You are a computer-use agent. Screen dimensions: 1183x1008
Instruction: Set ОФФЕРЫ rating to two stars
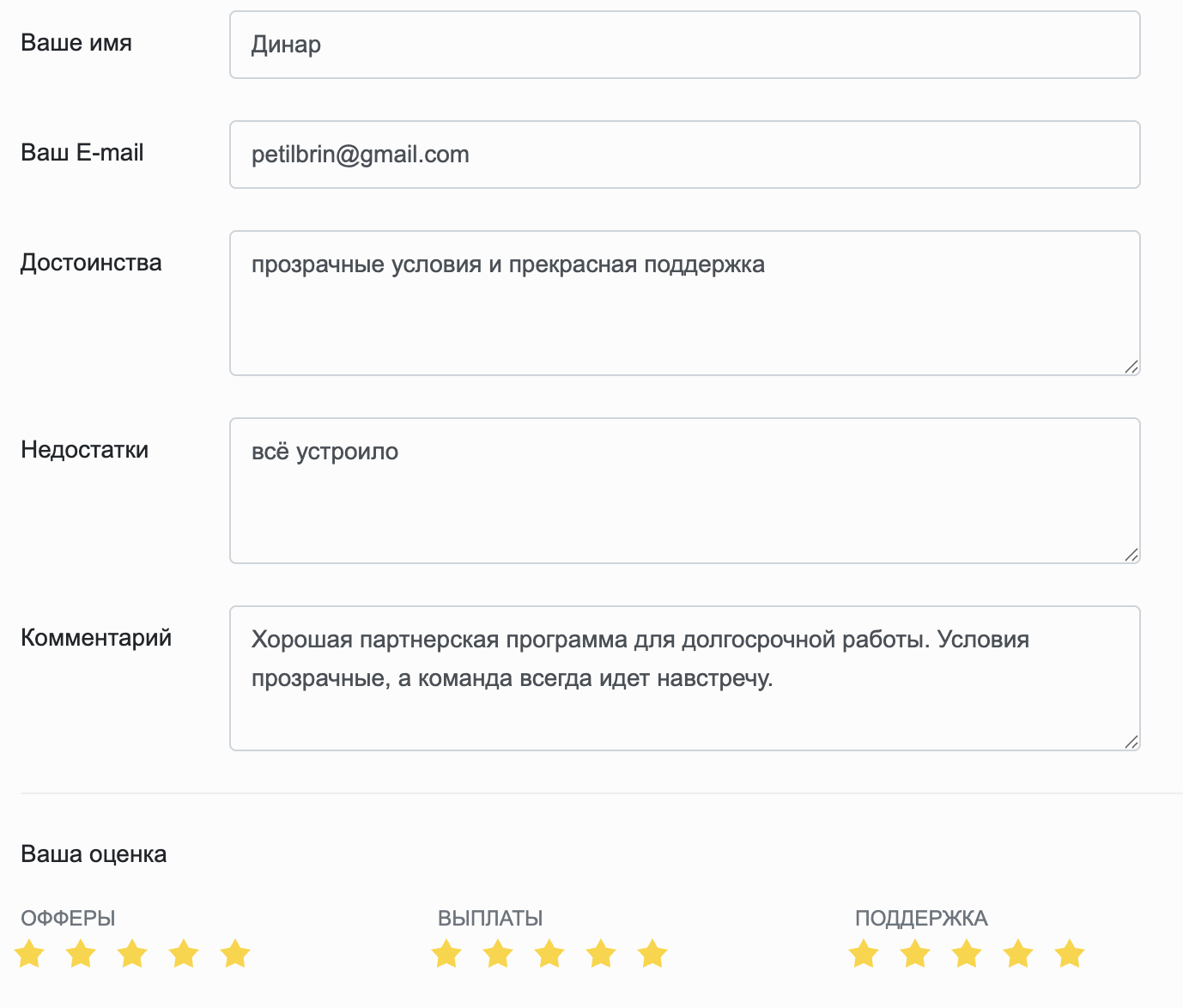coord(81,953)
